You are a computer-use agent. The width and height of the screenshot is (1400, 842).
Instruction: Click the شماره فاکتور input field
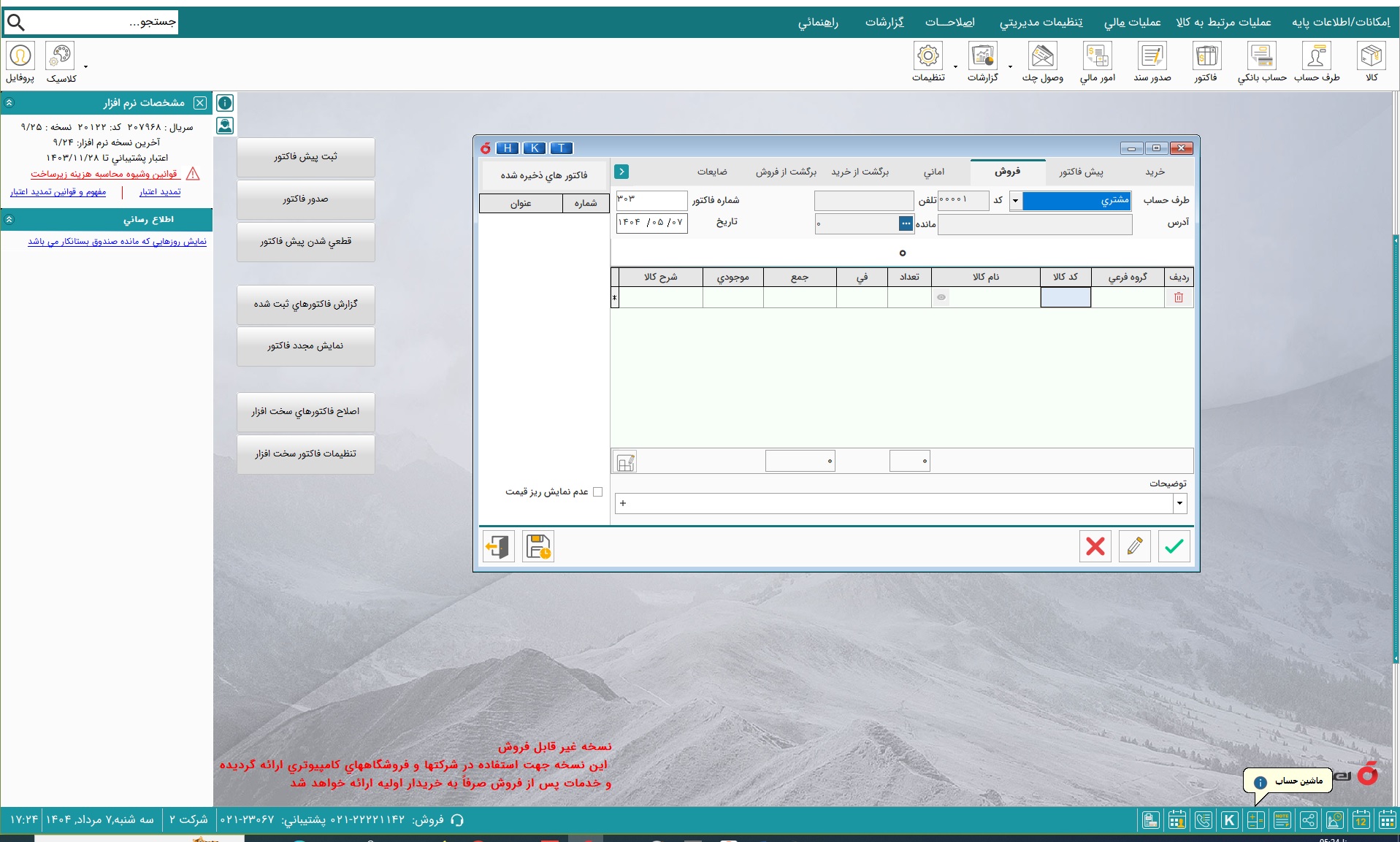pyautogui.click(x=651, y=200)
